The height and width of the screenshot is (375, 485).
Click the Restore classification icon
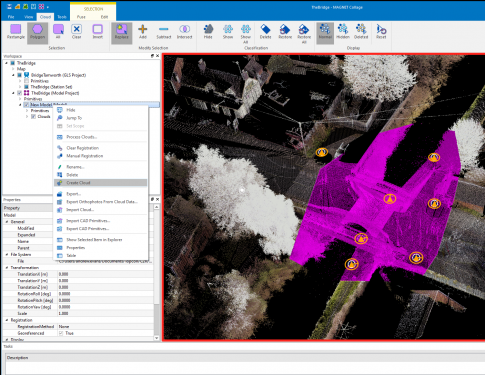(285, 32)
